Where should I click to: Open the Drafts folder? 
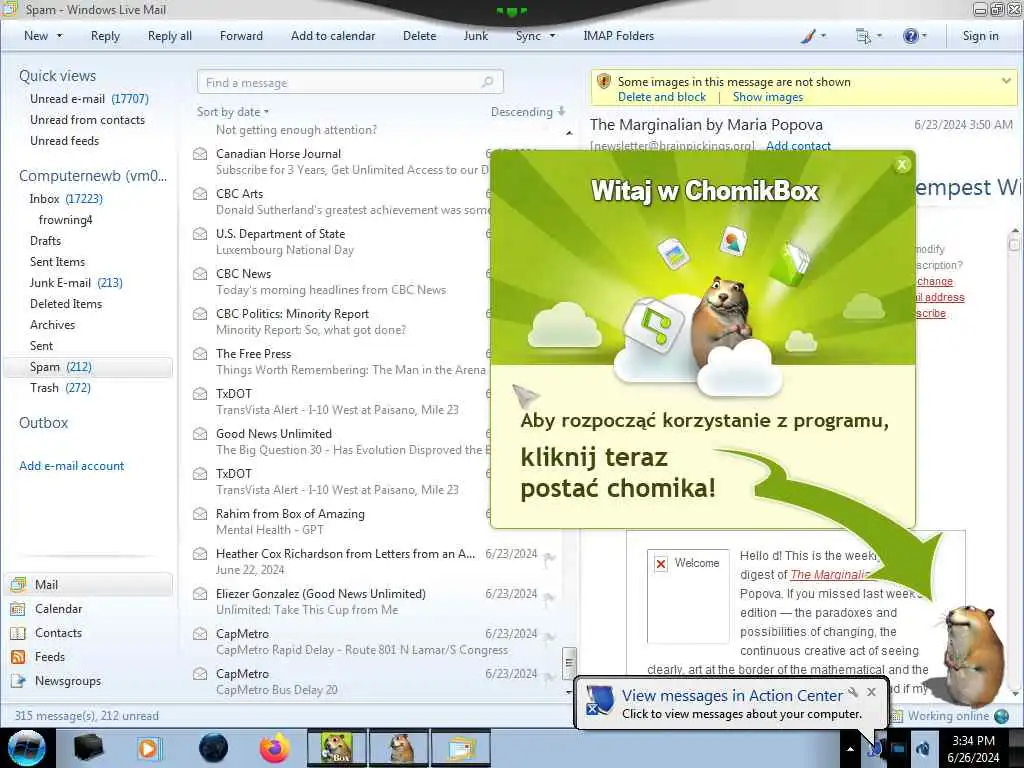pyautogui.click(x=45, y=240)
